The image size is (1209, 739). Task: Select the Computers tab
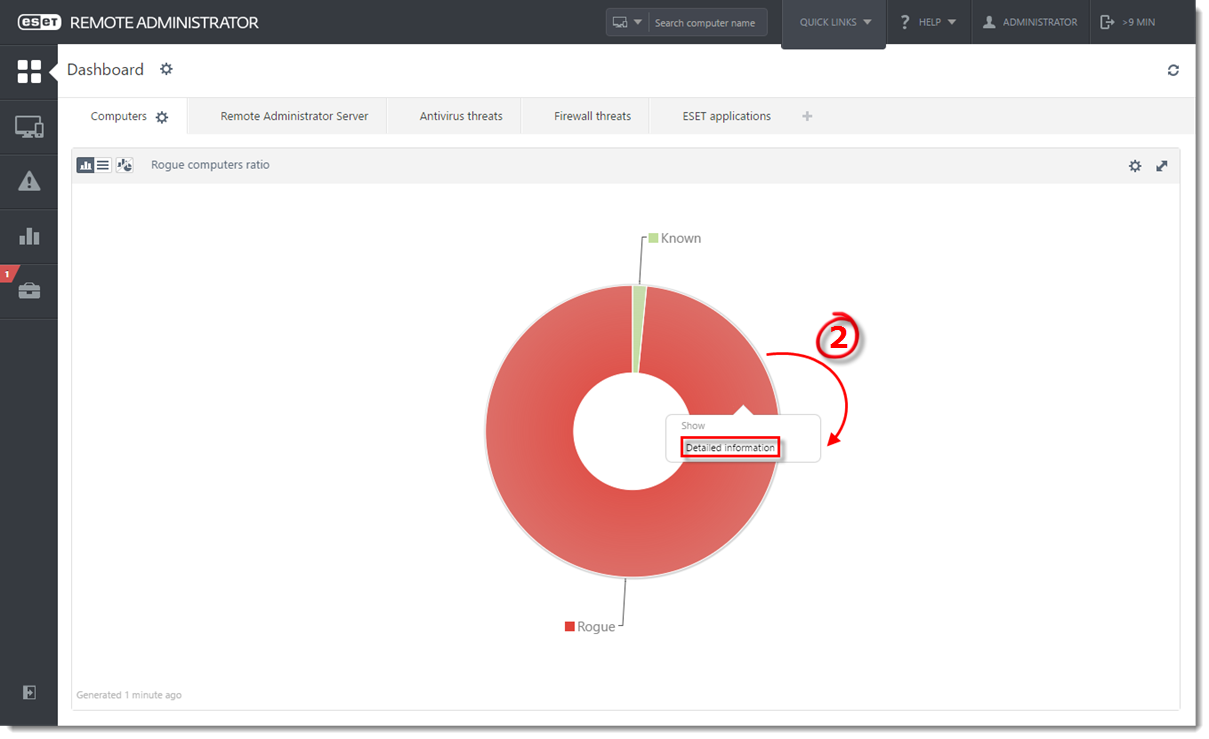(x=119, y=116)
